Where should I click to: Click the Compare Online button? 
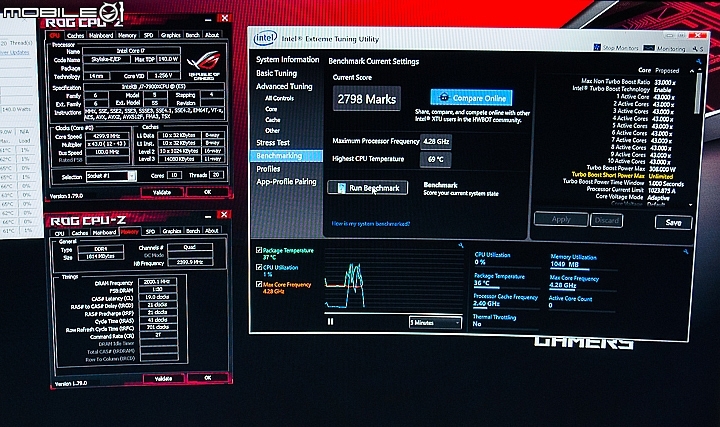point(471,98)
